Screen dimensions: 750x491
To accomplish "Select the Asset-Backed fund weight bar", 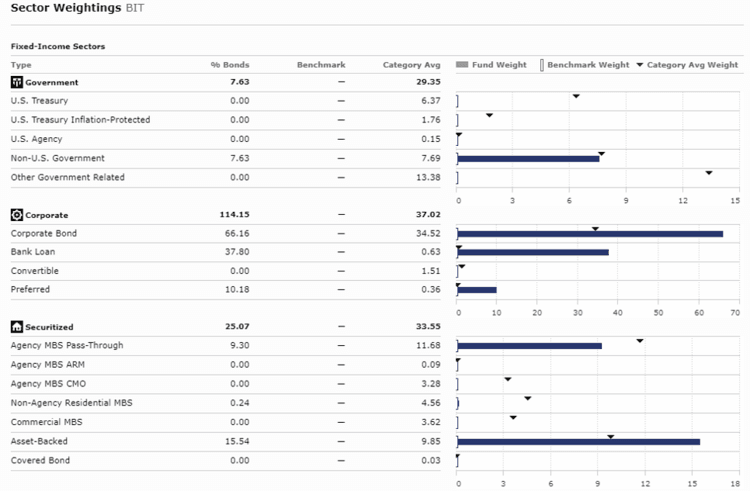I will point(578,441).
